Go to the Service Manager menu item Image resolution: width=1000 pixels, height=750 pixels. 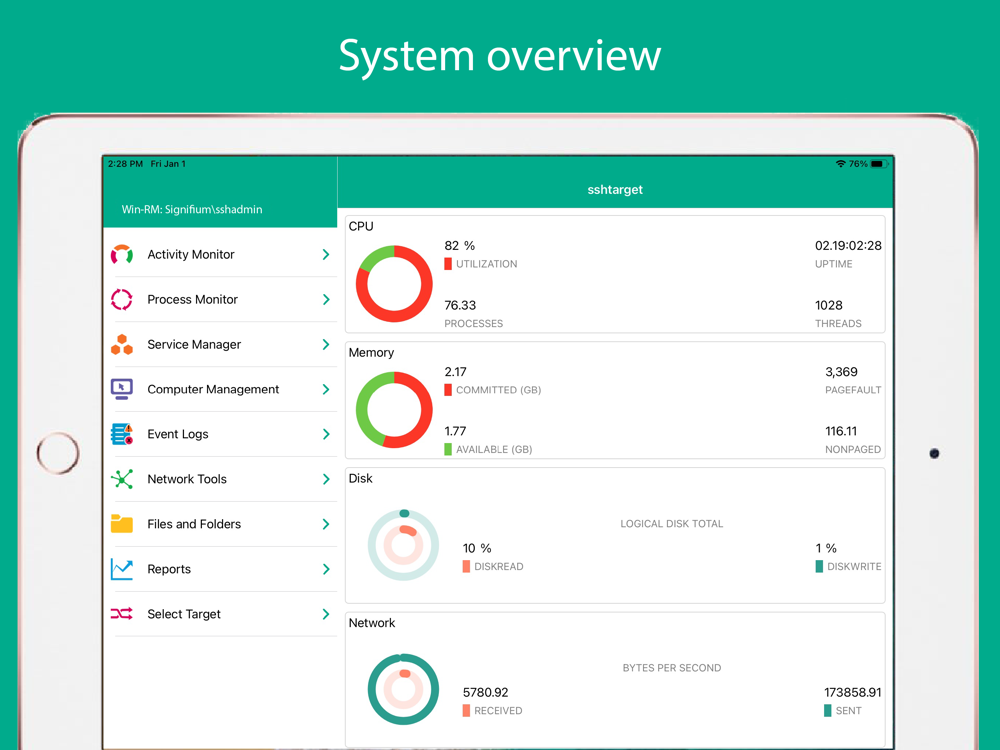220,344
